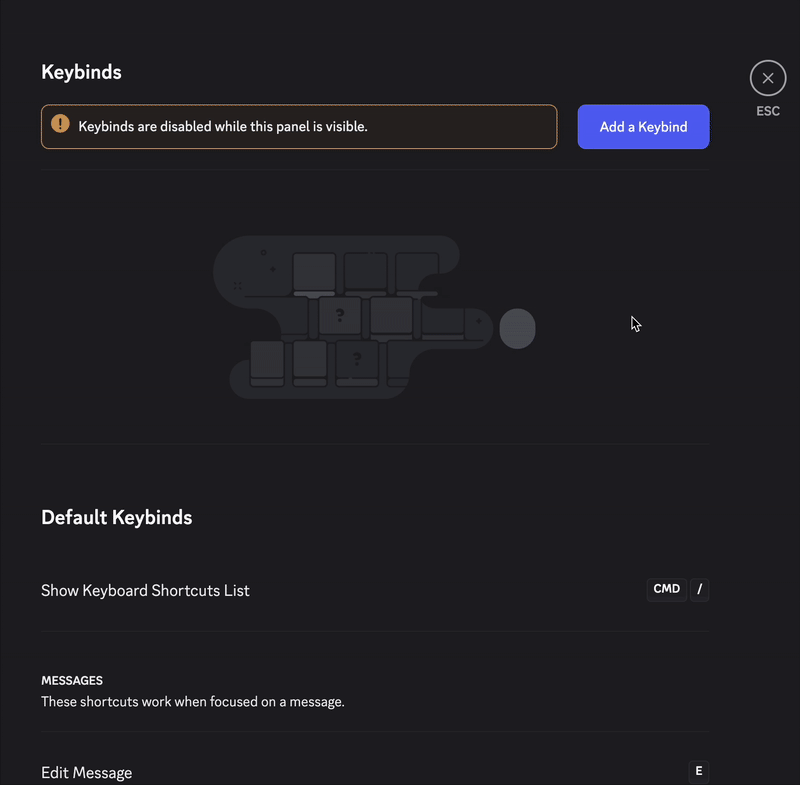Viewport: 800px width, 785px height.
Task: Click the MESSAGES section label
Action: 72,680
